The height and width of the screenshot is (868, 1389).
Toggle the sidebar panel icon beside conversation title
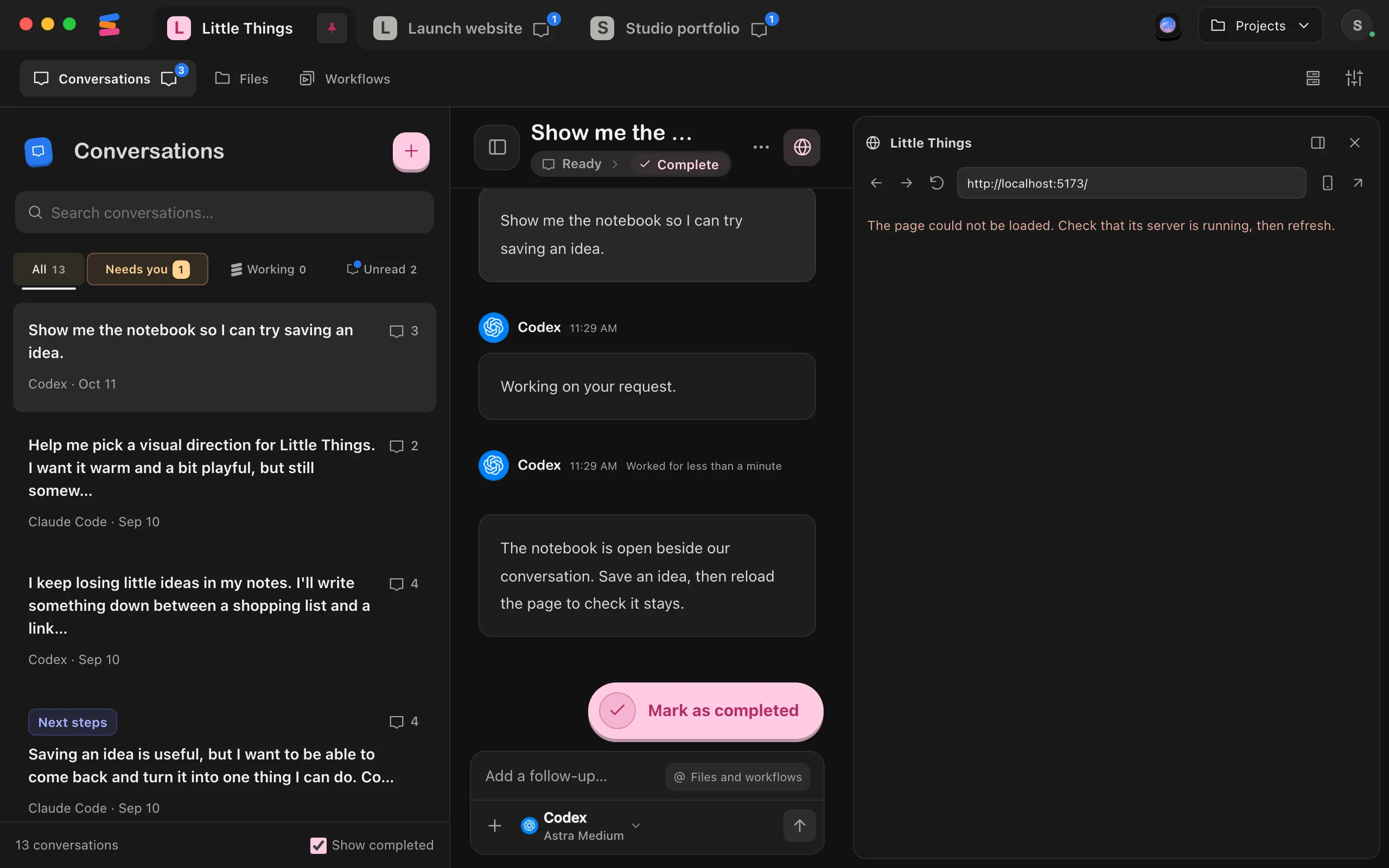pos(497,147)
